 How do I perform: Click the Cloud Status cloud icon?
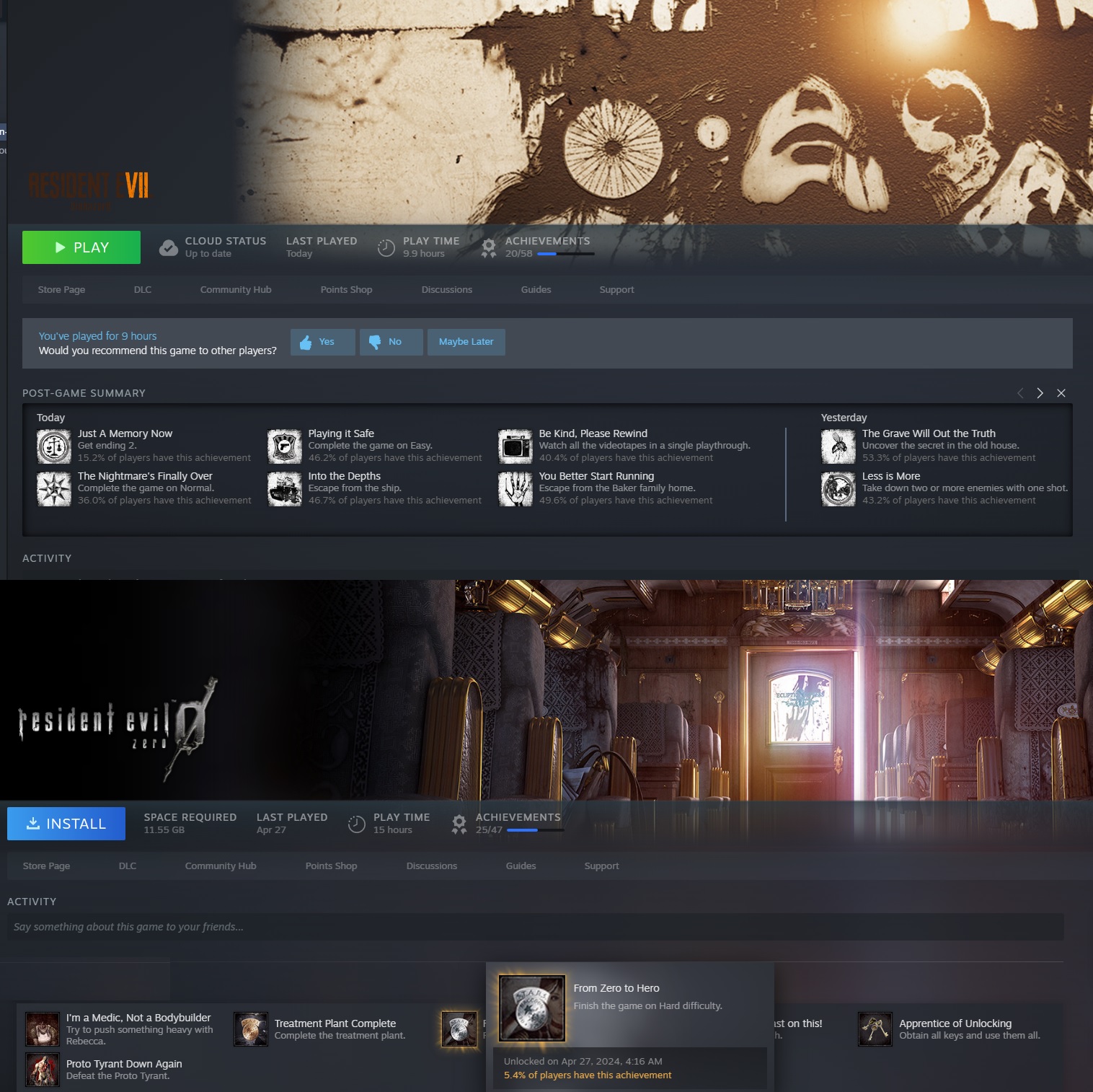pos(169,248)
